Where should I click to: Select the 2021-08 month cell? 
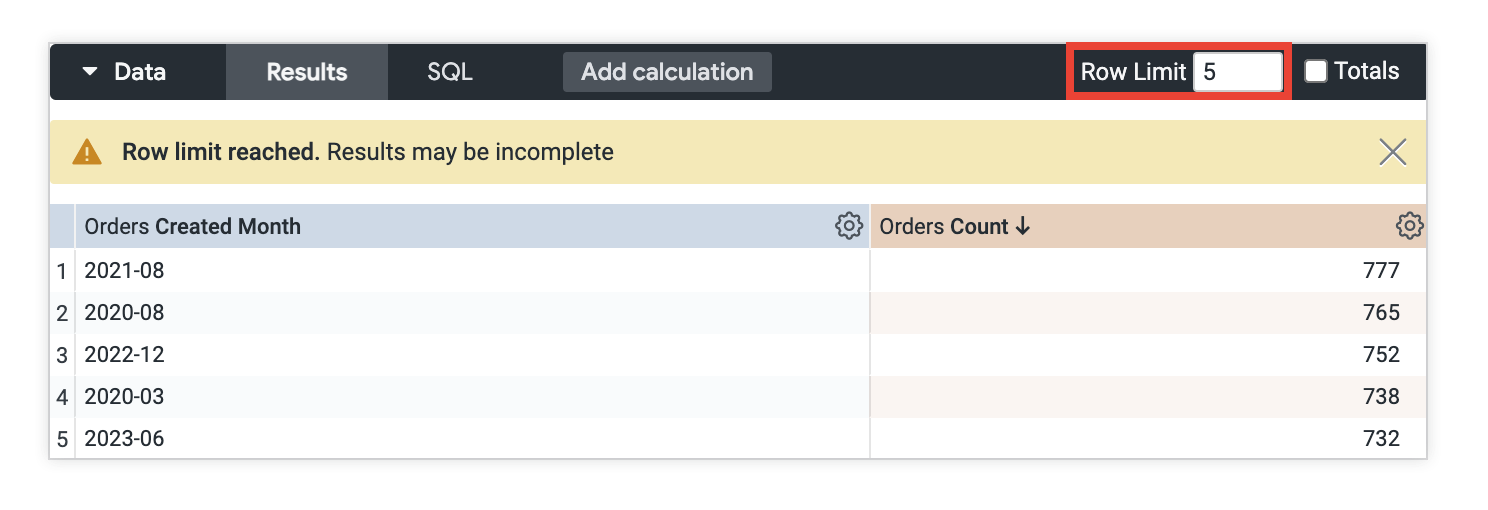coord(124,271)
